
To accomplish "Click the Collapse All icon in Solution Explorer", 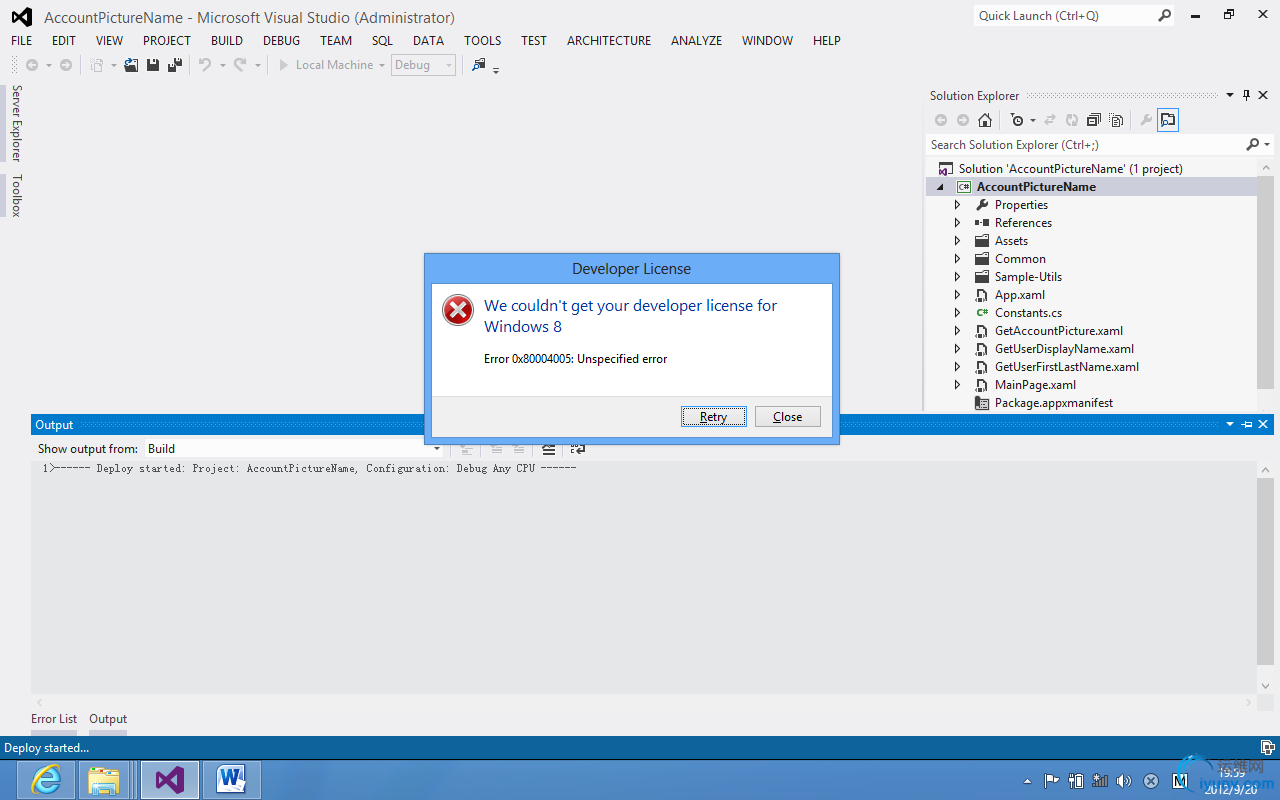I will point(1093,120).
